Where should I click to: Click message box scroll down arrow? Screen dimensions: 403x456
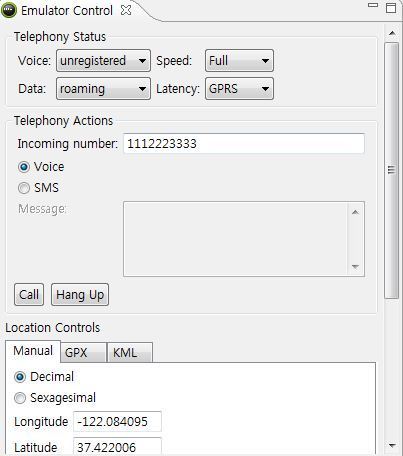click(x=355, y=266)
